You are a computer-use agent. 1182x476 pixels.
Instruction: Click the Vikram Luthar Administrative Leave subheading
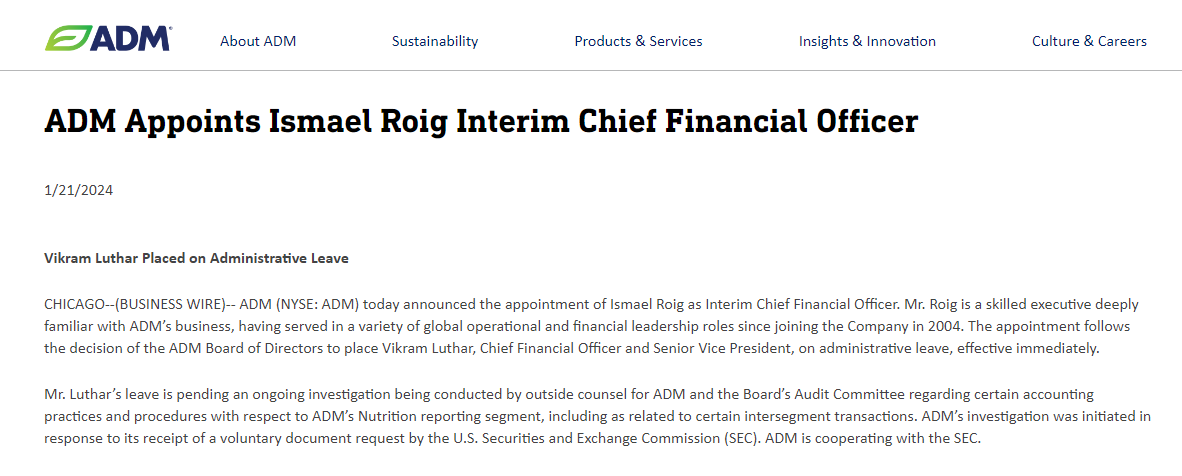pyautogui.click(x=196, y=258)
